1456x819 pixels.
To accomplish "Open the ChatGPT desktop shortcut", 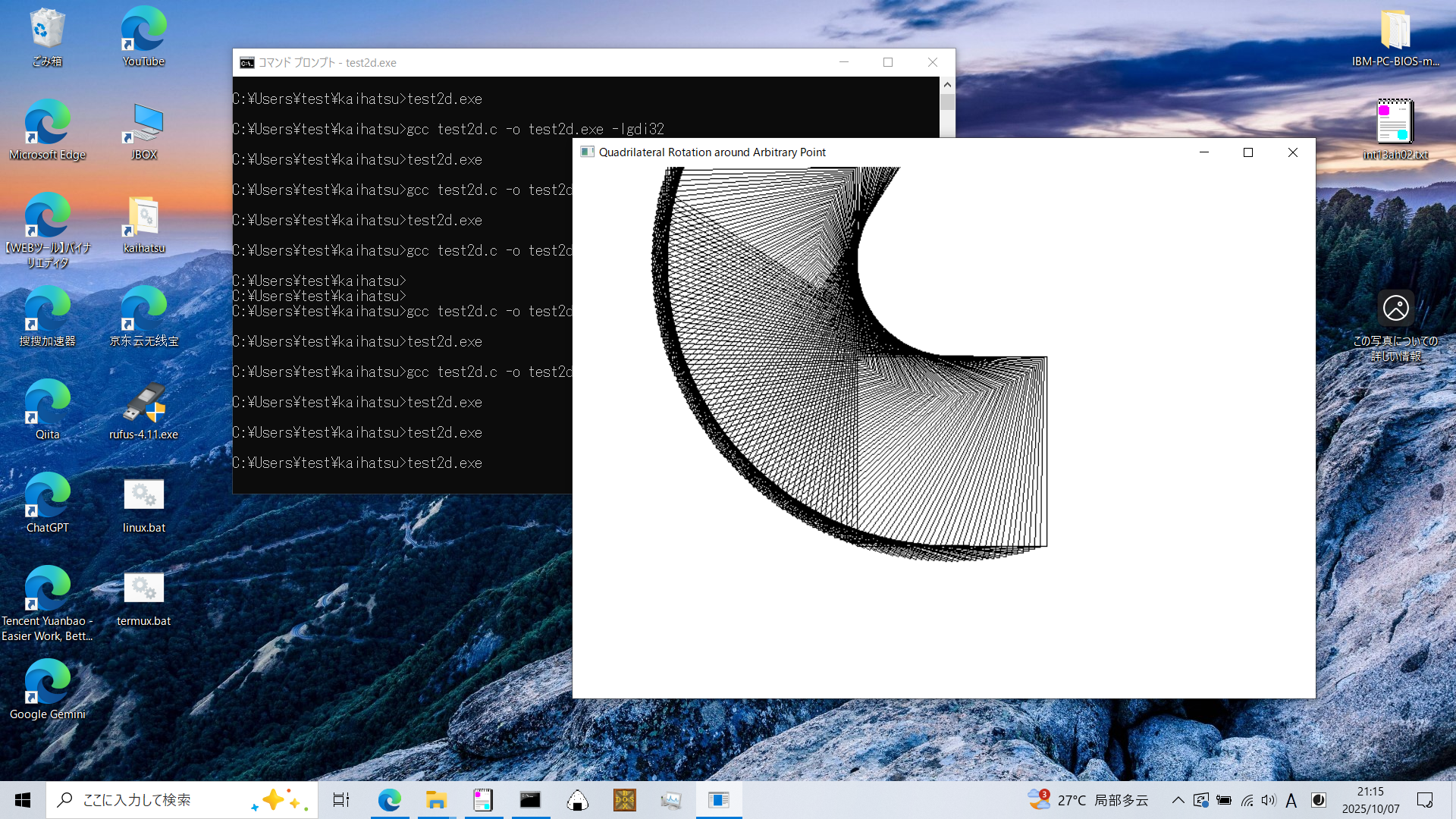I will coord(47,503).
